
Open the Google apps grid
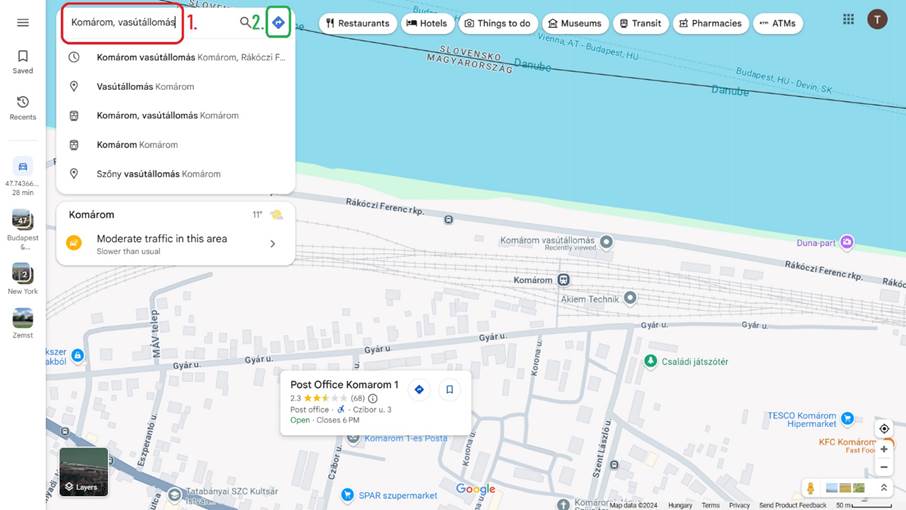pos(848,19)
